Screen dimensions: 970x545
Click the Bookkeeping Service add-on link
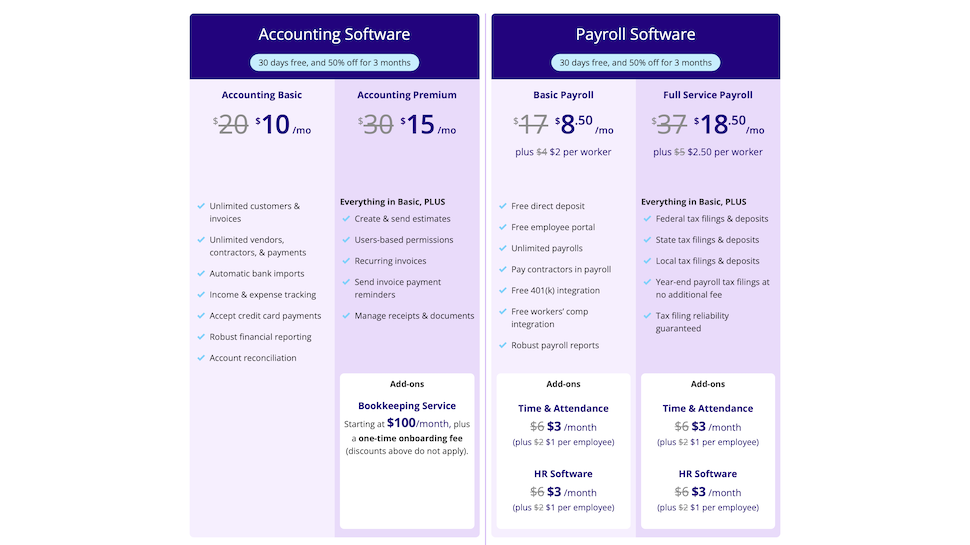407,406
